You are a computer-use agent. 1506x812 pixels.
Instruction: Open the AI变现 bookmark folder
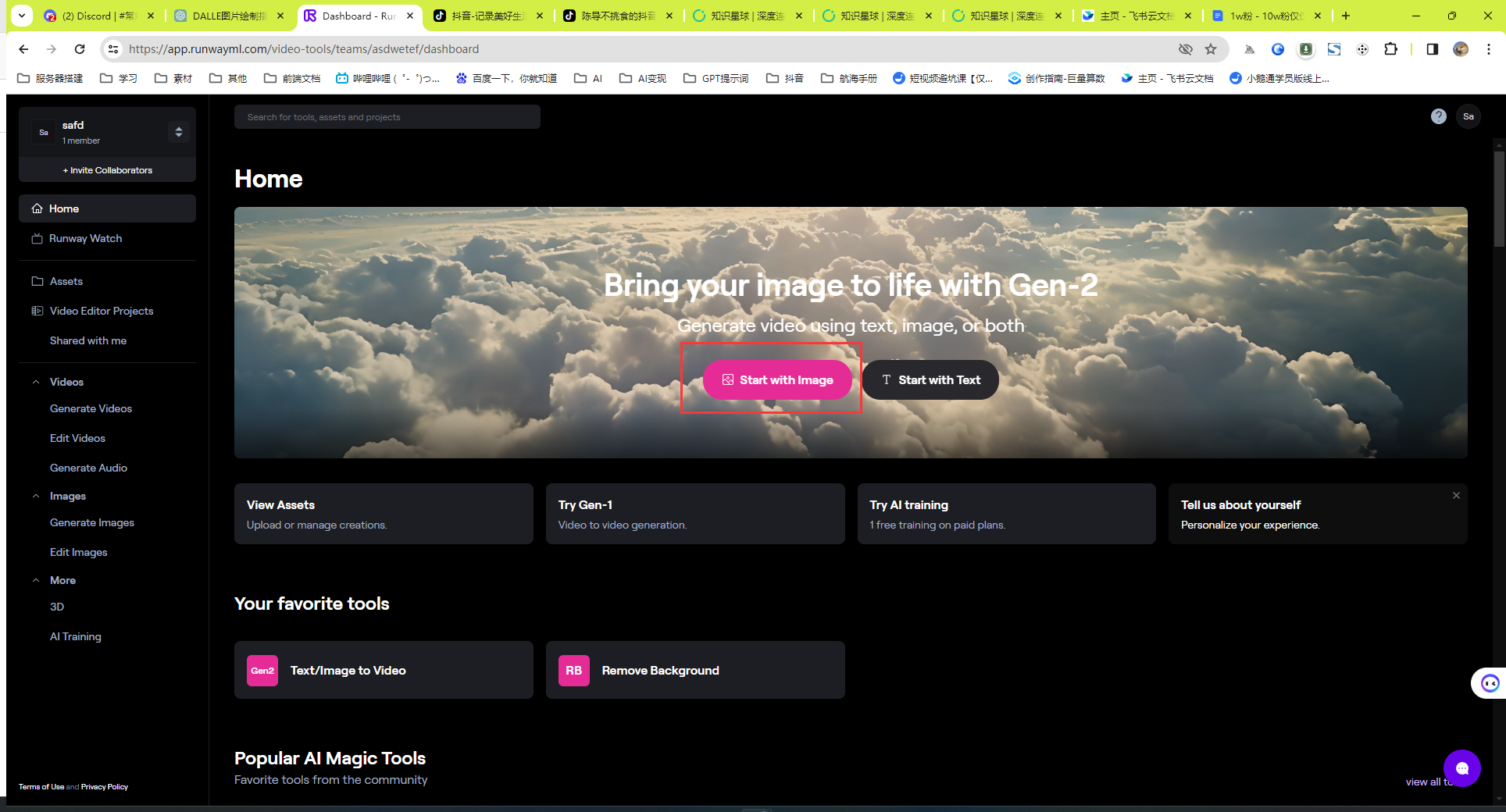coord(643,78)
